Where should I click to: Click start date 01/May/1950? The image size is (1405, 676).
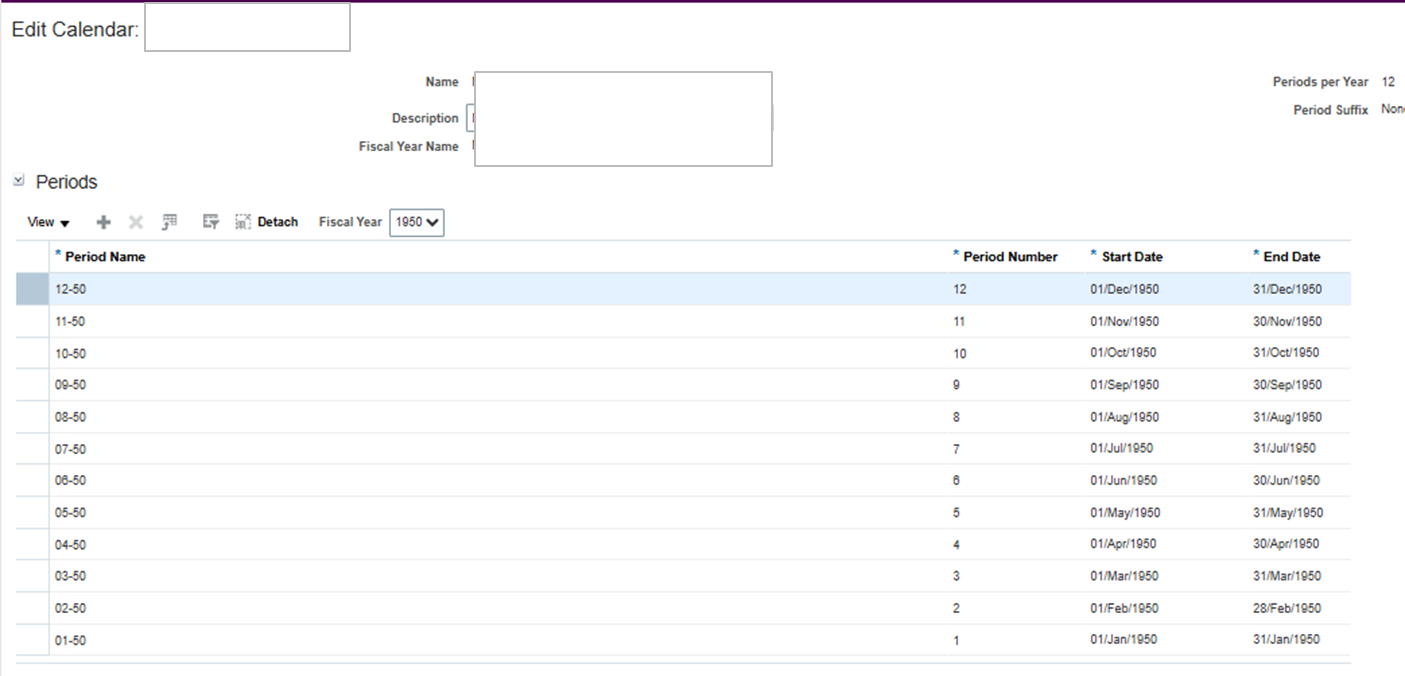(x=1125, y=512)
